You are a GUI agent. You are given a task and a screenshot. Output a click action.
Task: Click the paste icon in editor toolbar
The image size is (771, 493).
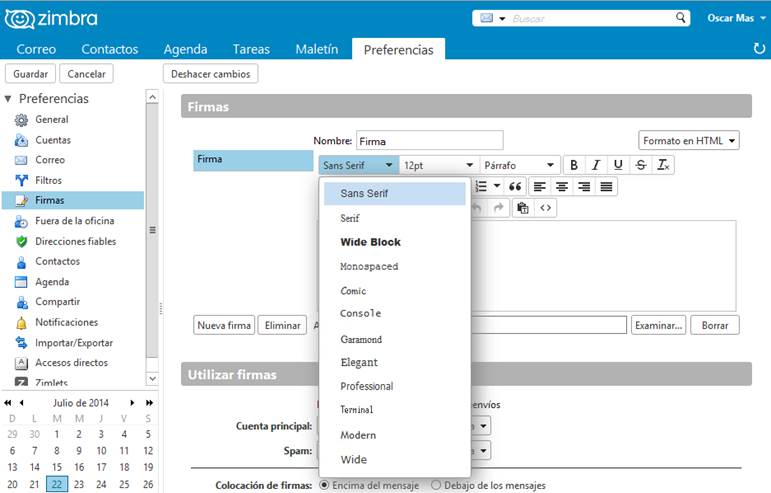[523, 207]
